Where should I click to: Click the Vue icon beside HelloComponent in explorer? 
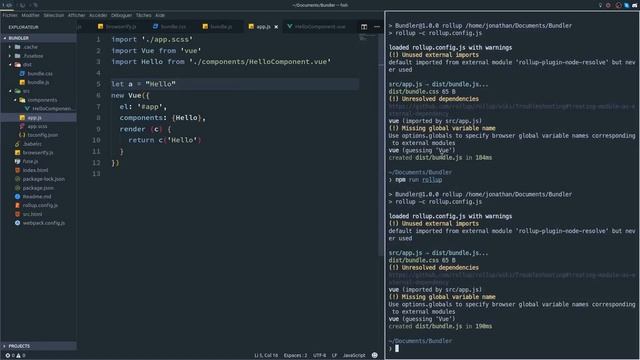(27, 109)
